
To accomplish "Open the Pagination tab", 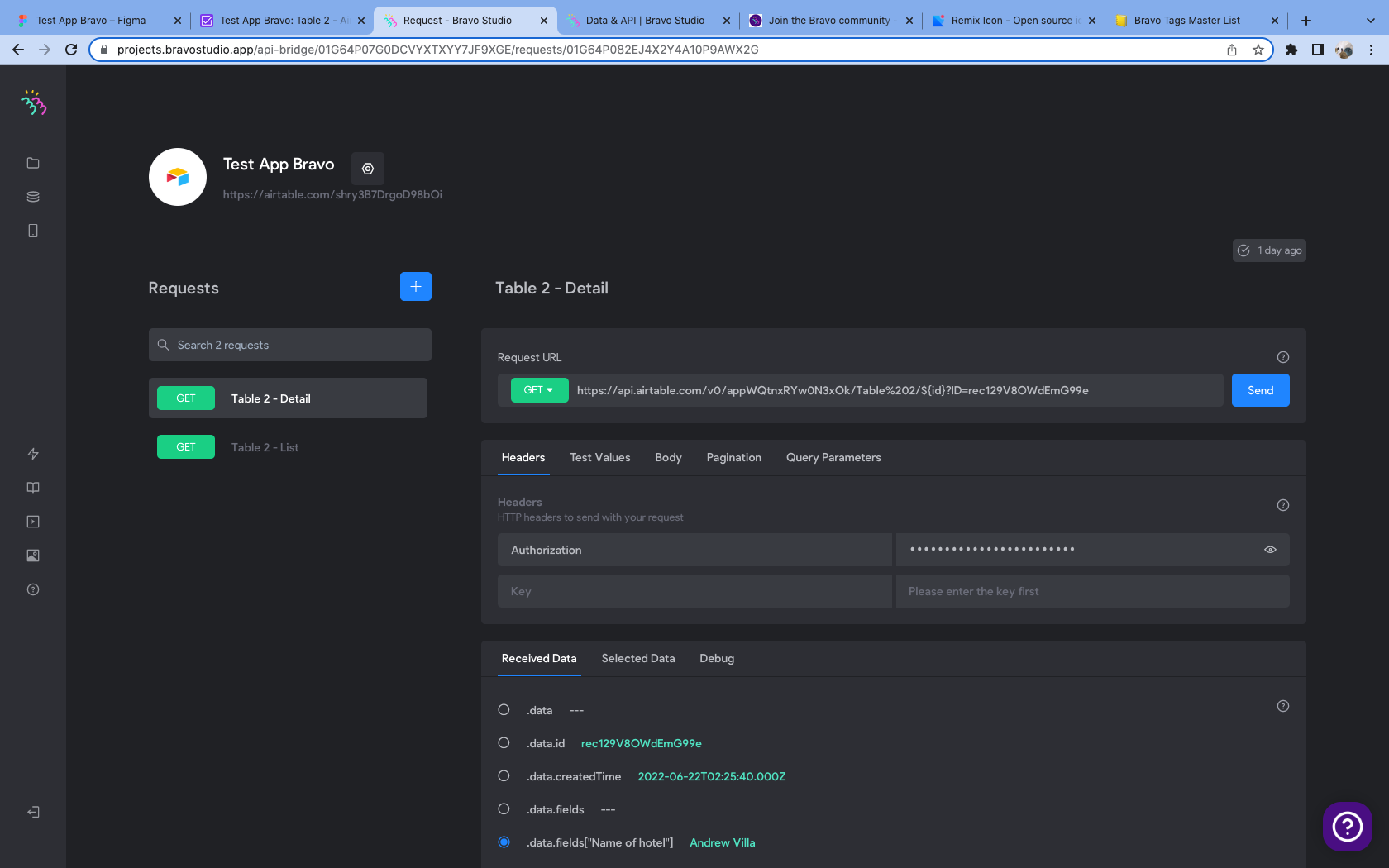I will pyautogui.click(x=734, y=457).
